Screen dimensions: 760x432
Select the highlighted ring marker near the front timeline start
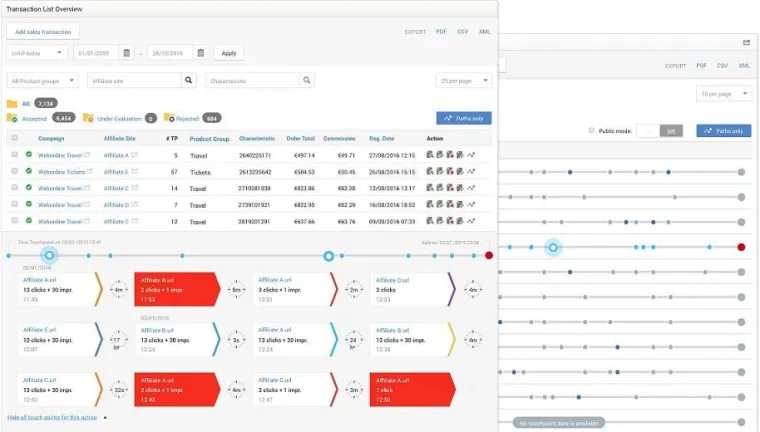pyautogui.click(x=49, y=255)
